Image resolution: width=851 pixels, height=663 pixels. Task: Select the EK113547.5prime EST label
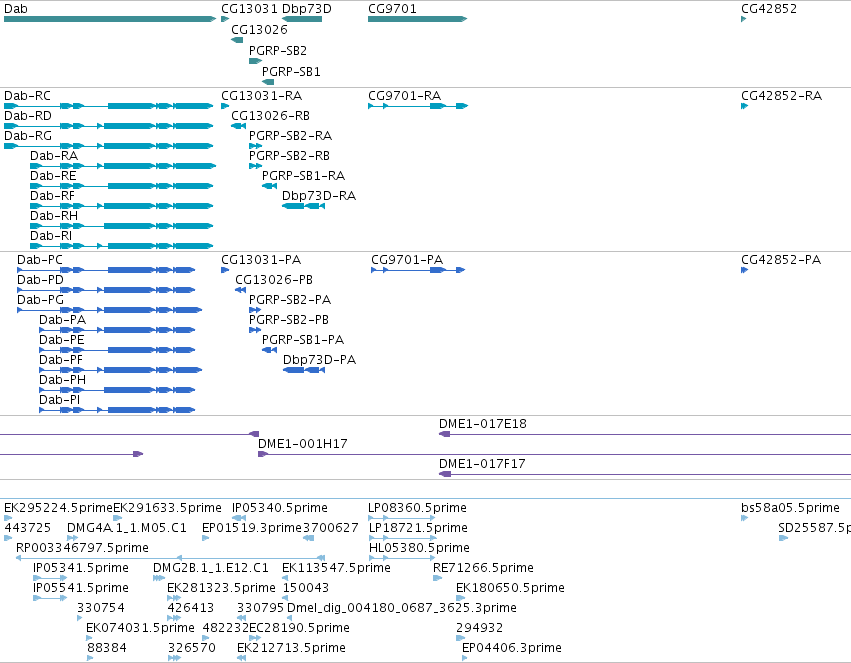click(336, 568)
